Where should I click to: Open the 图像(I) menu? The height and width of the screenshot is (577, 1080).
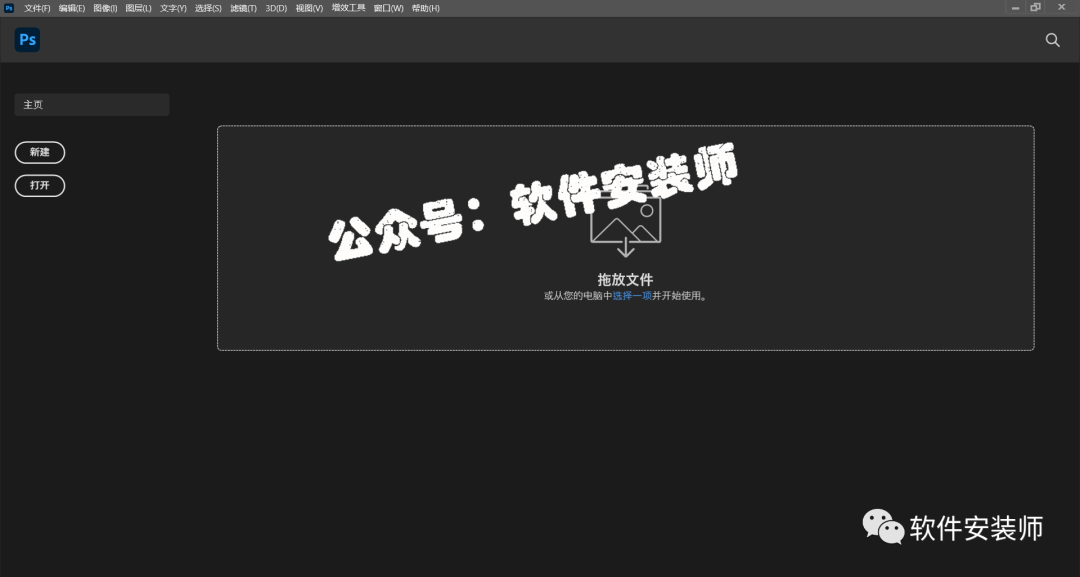pos(105,8)
